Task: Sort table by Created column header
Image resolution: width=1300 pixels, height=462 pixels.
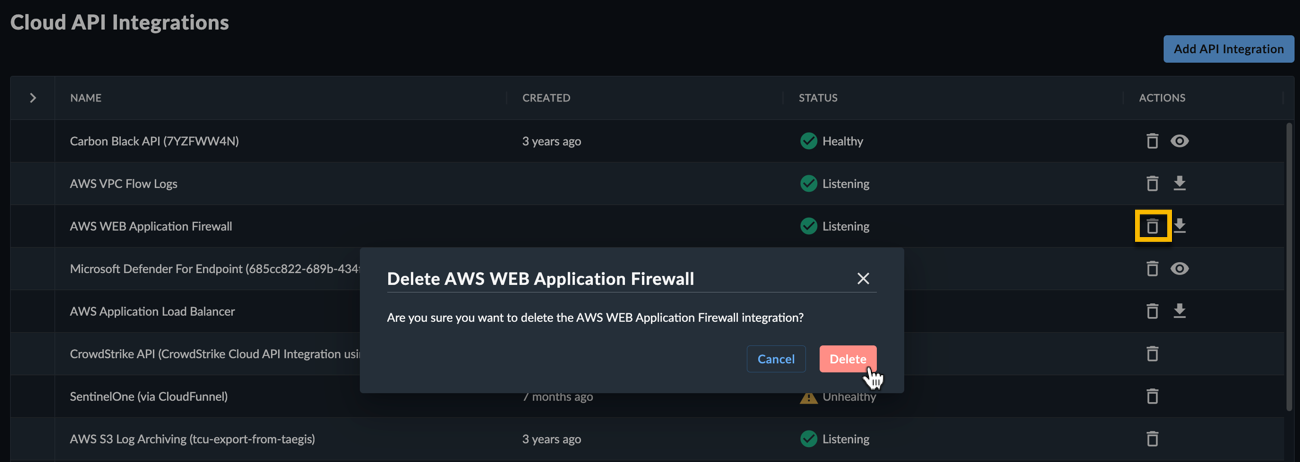Action: (x=546, y=98)
